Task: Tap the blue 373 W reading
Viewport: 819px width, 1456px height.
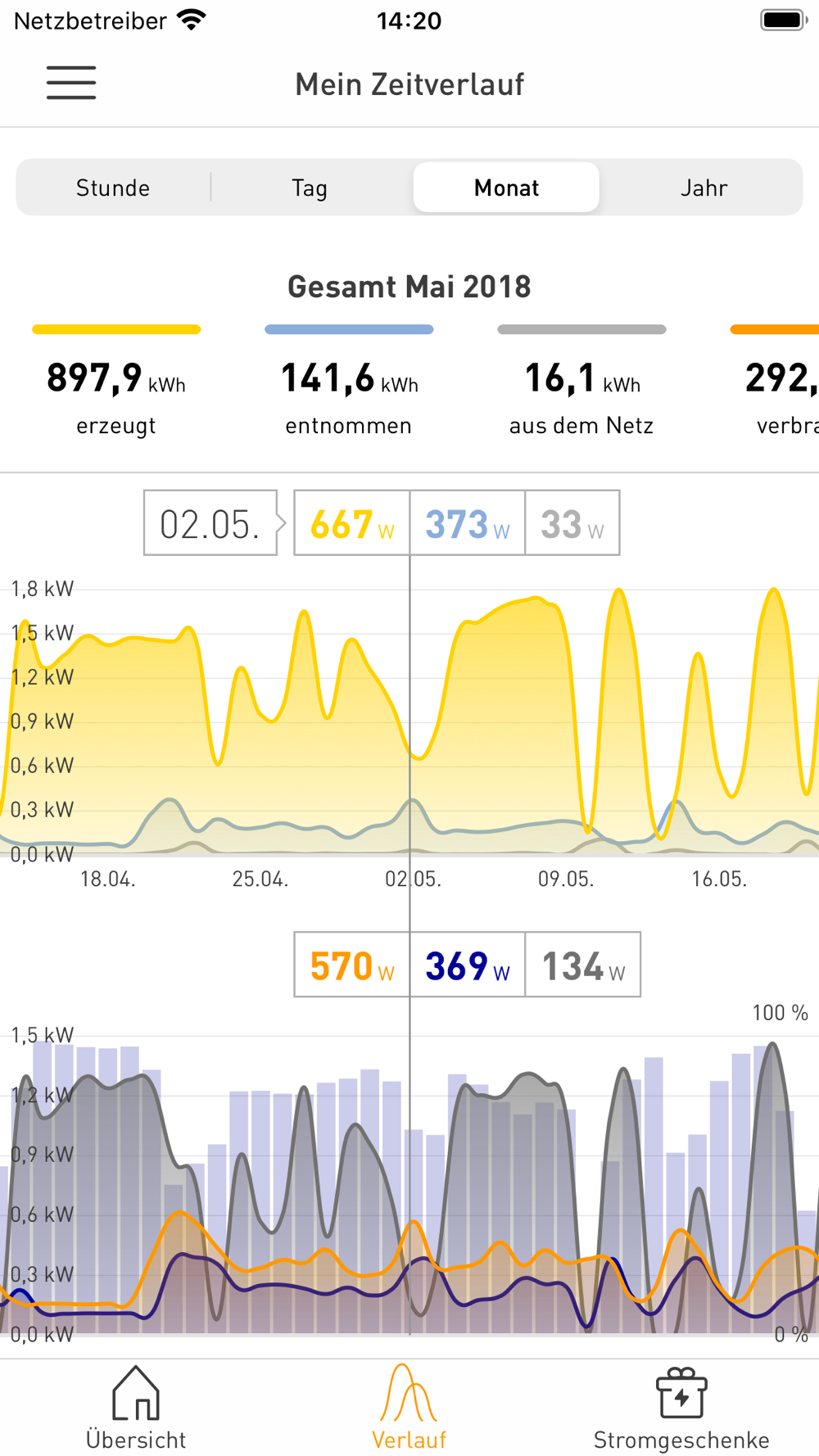Action: pyautogui.click(x=468, y=523)
